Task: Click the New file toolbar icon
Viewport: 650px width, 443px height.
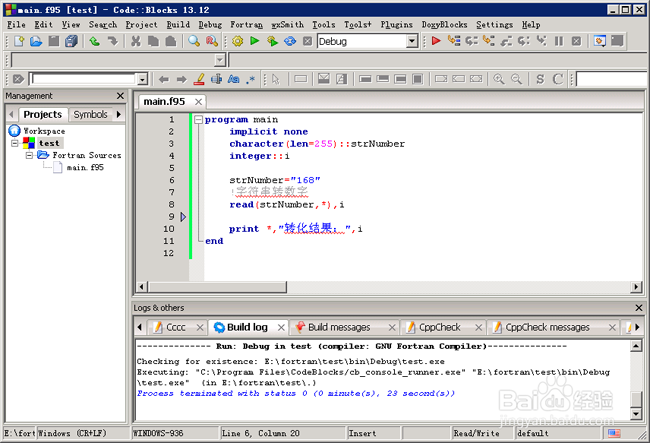Action: point(19,41)
